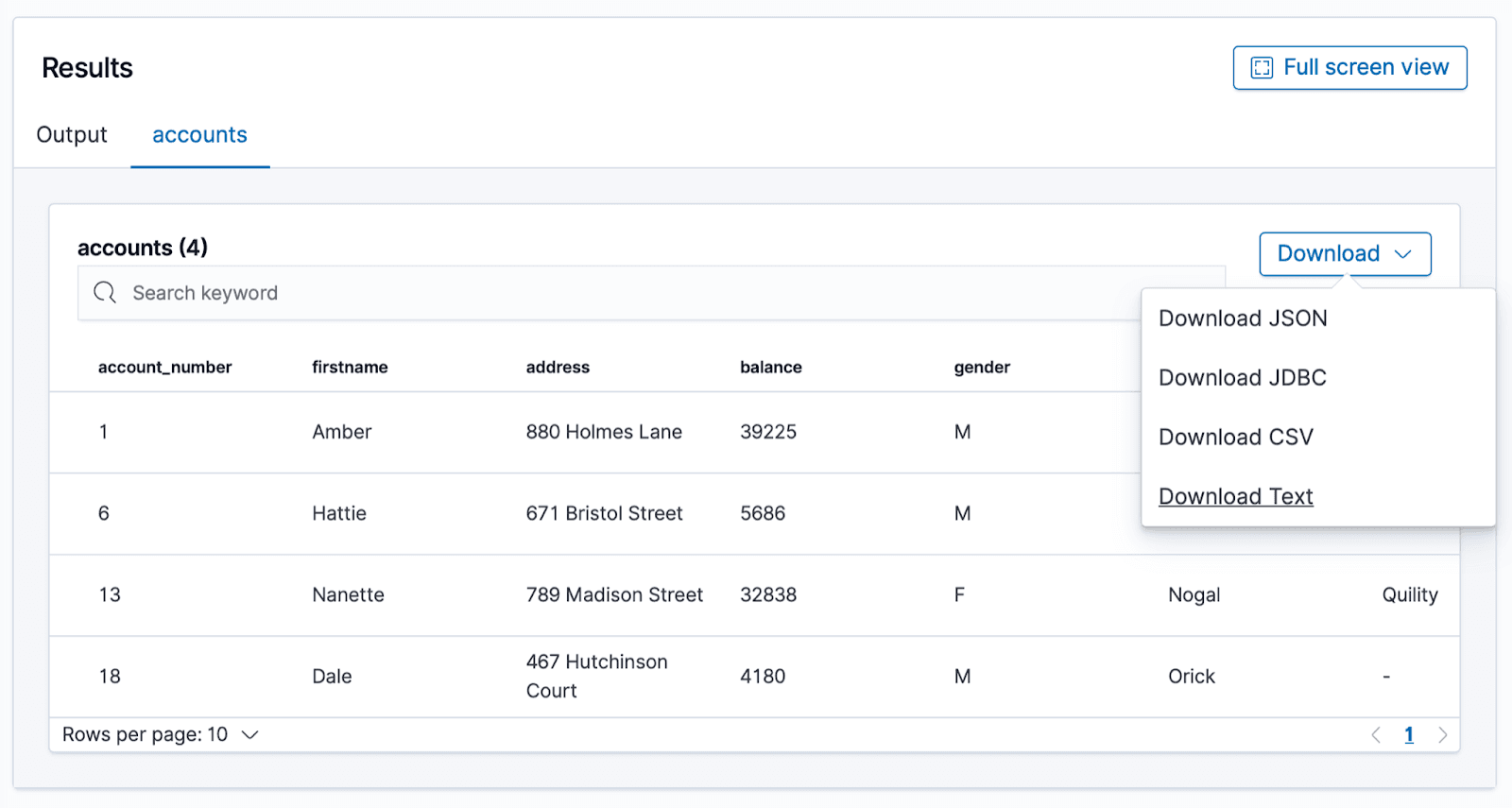Click account number 13
1512x808 pixels.
click(x=110, y=595)
